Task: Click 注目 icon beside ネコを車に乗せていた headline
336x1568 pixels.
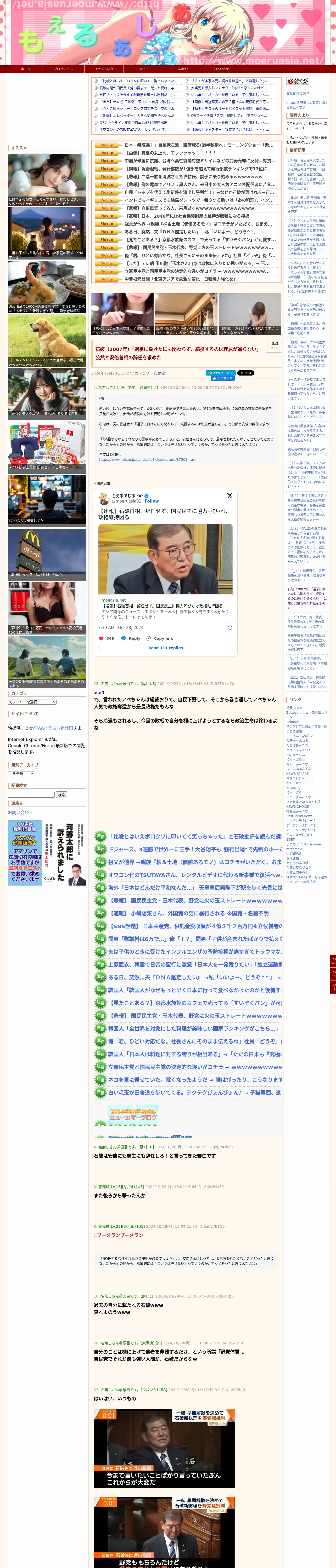Action: tap(101, 1080)
